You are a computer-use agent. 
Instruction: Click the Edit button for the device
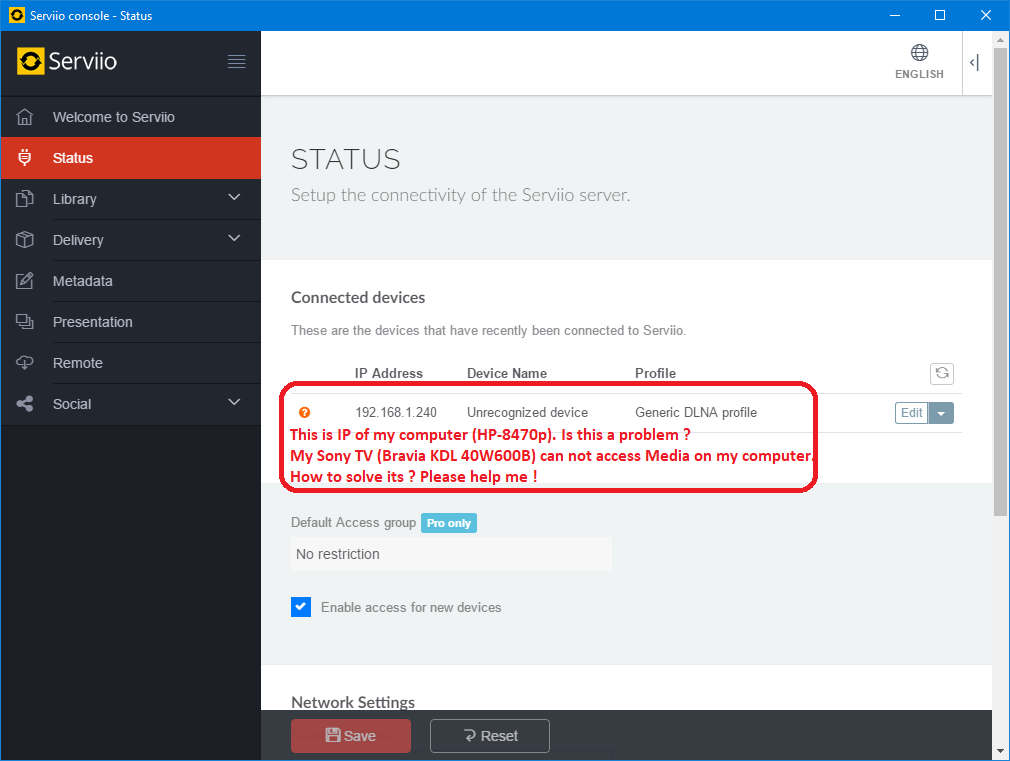pyautogui.click(x=911, y=413)
